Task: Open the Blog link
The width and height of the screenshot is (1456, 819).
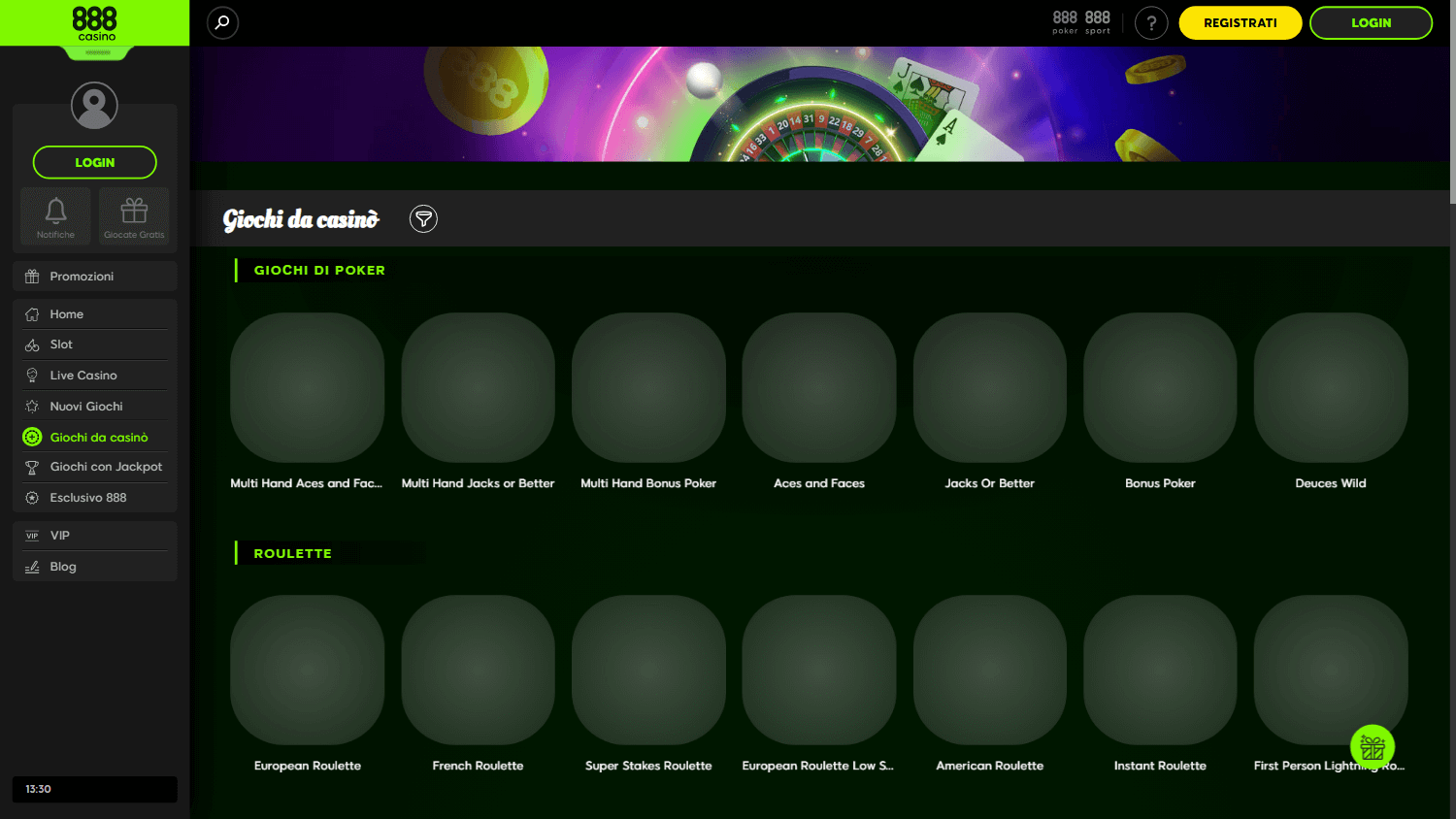Action: 63,566
